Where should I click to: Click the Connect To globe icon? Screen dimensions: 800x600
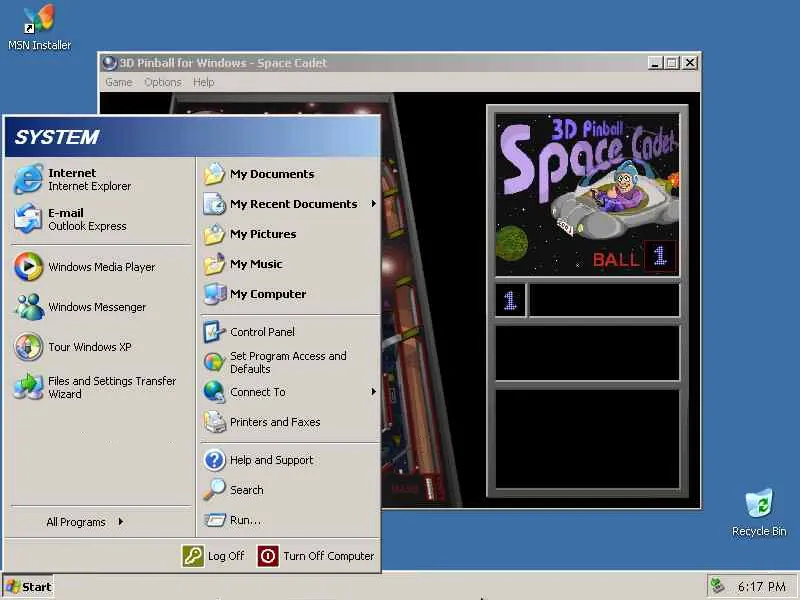(x=214, y=392)
